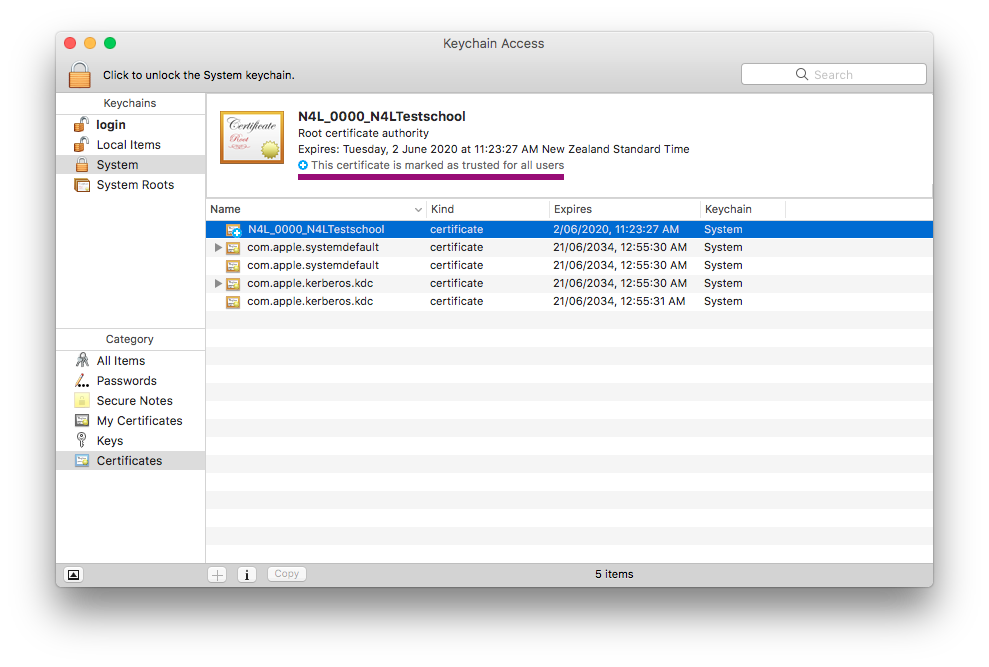Select the Keys category
Screen dimensions: 989x667
click(109, 441)
